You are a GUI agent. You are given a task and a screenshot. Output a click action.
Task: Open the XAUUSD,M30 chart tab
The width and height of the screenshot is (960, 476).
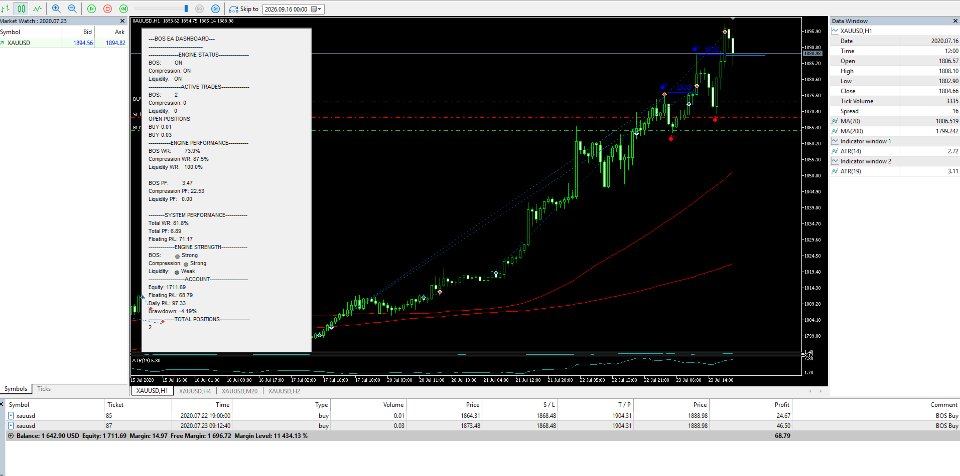(239, 390)
